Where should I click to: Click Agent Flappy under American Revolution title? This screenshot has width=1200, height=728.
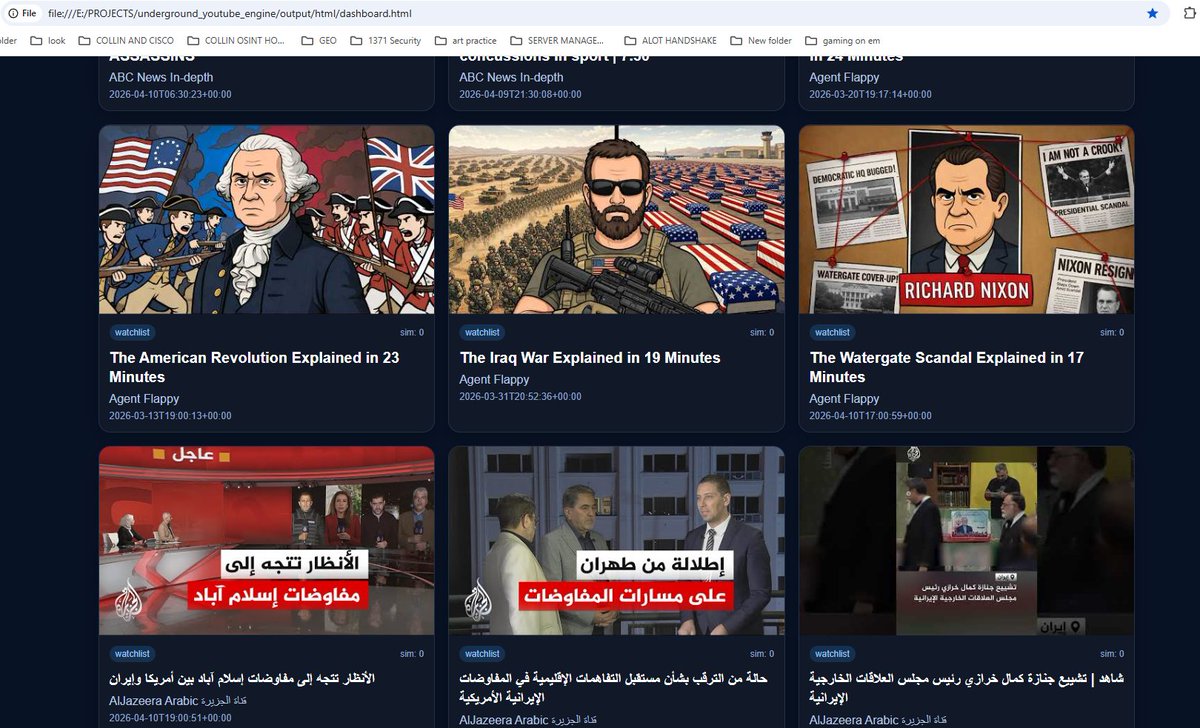(x=144, y=399)
